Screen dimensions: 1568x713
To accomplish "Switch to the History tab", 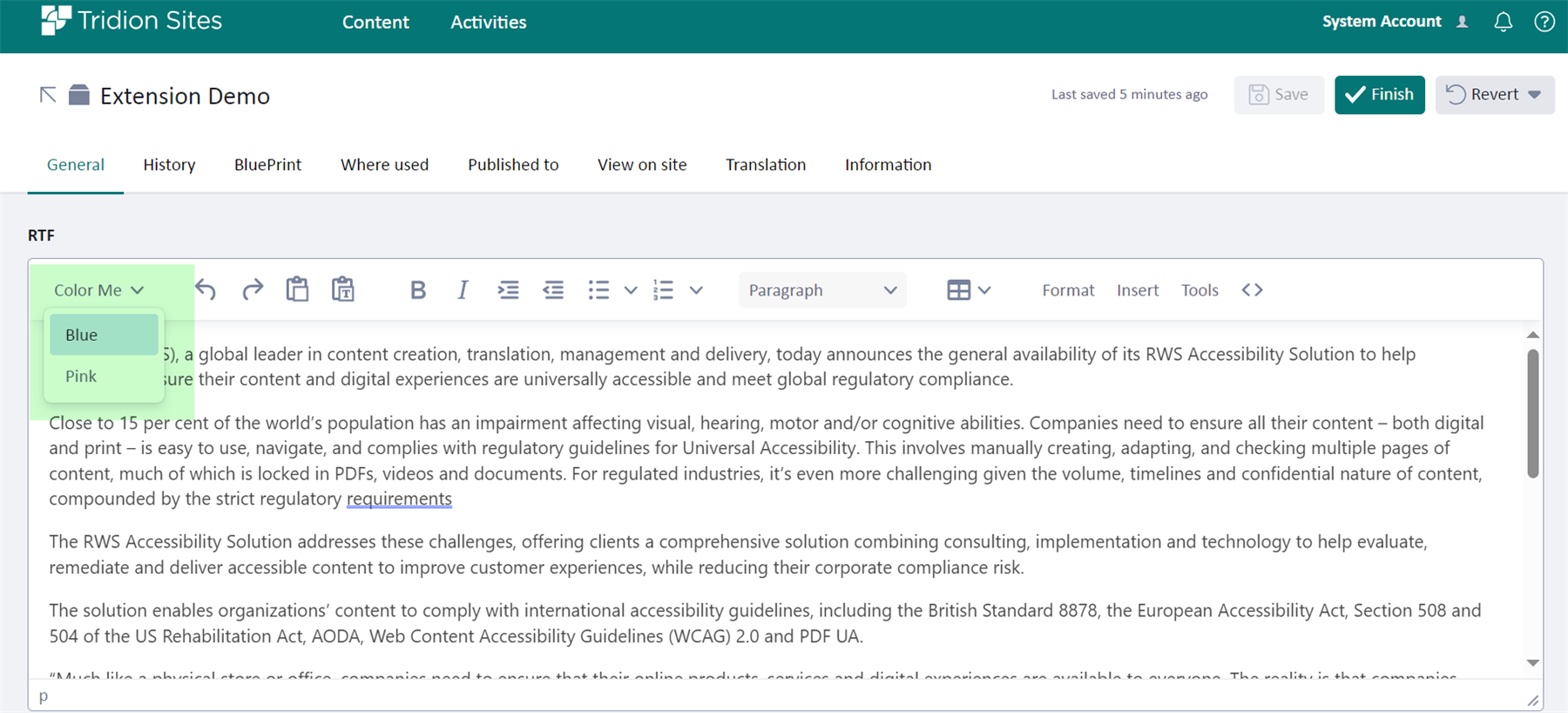I will coord(169,165).
